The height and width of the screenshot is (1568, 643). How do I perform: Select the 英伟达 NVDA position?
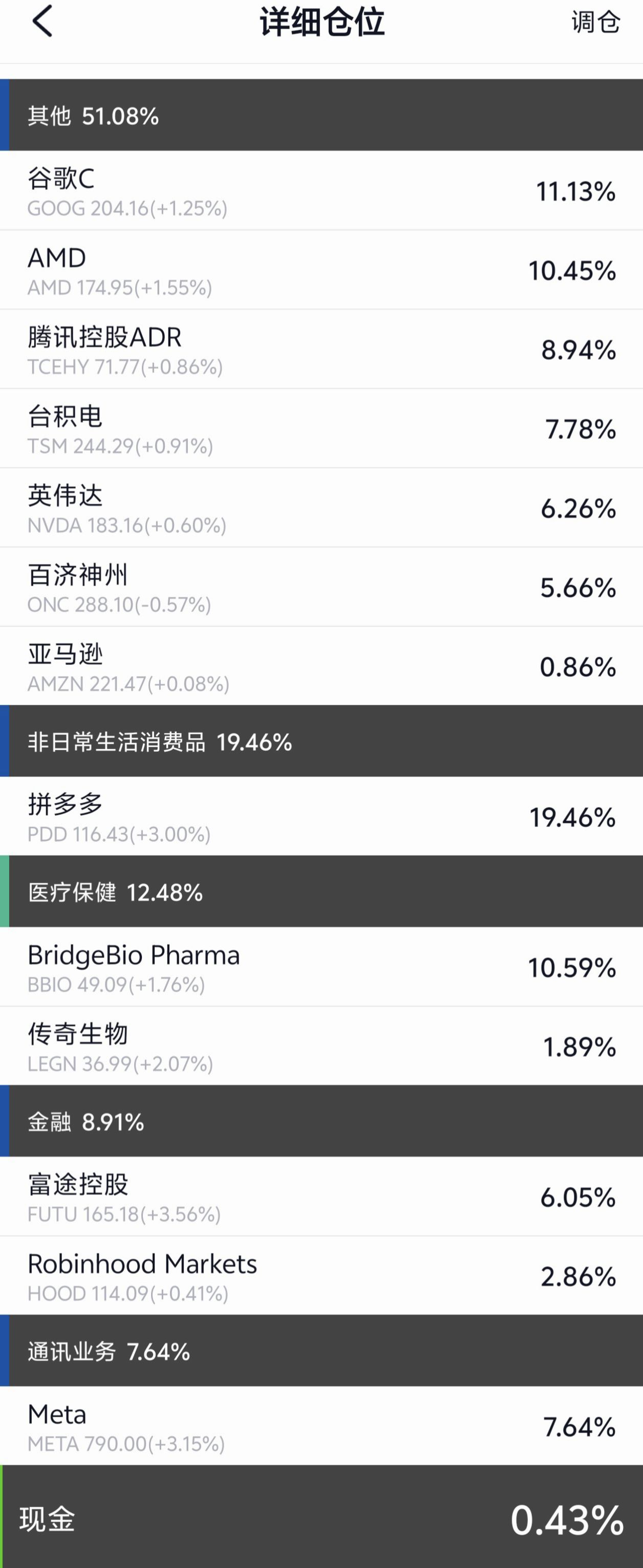click(x=321, y=507)
